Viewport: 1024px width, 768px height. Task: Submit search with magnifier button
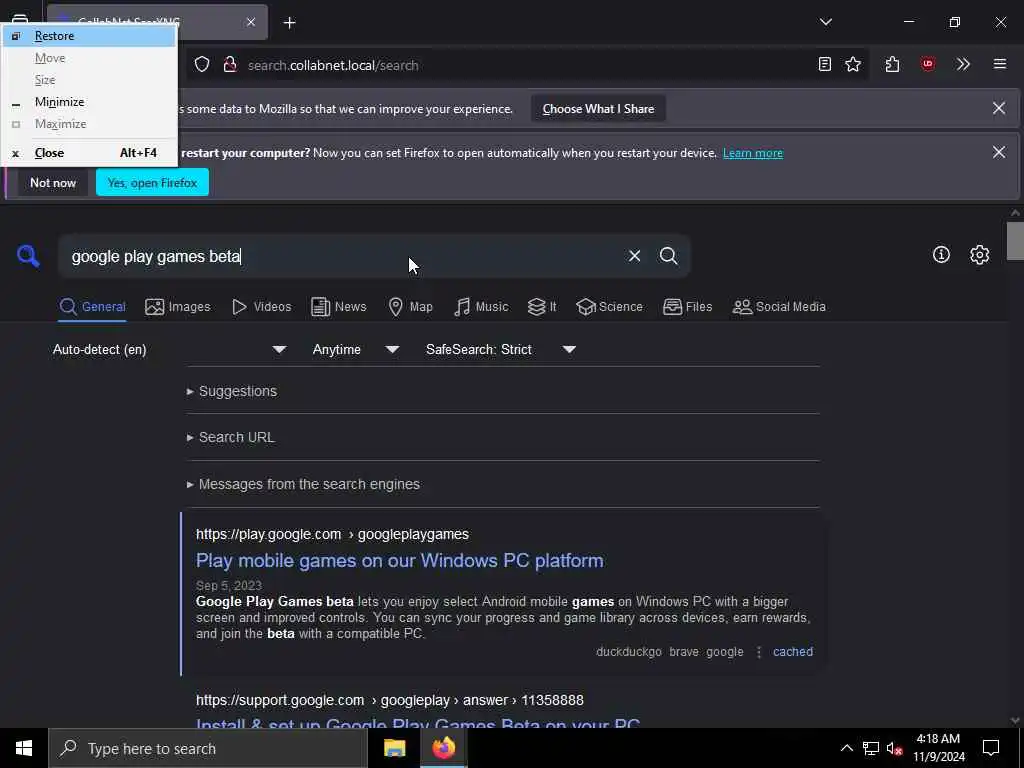tap(668, 256)
